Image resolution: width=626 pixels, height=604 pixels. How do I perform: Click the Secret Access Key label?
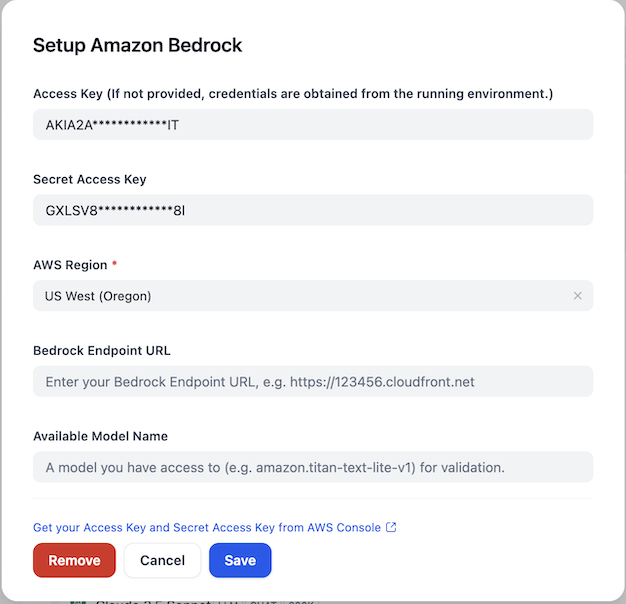tap(90, 179)
